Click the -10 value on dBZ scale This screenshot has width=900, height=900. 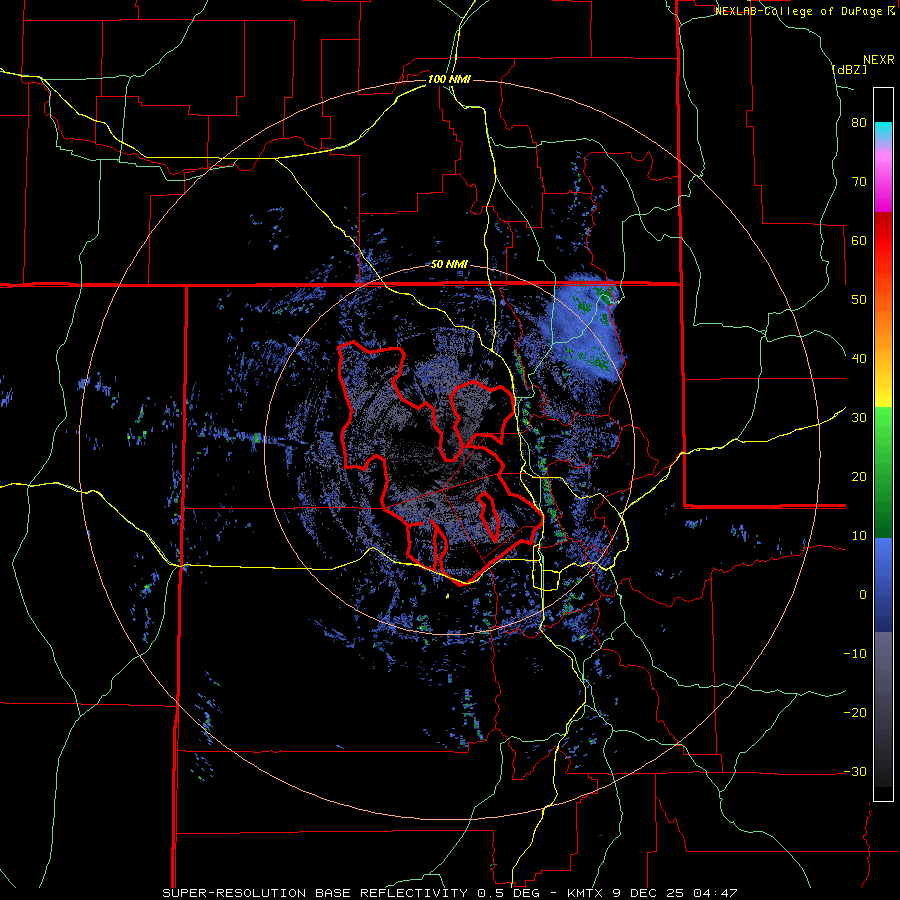tap(855, 654)
